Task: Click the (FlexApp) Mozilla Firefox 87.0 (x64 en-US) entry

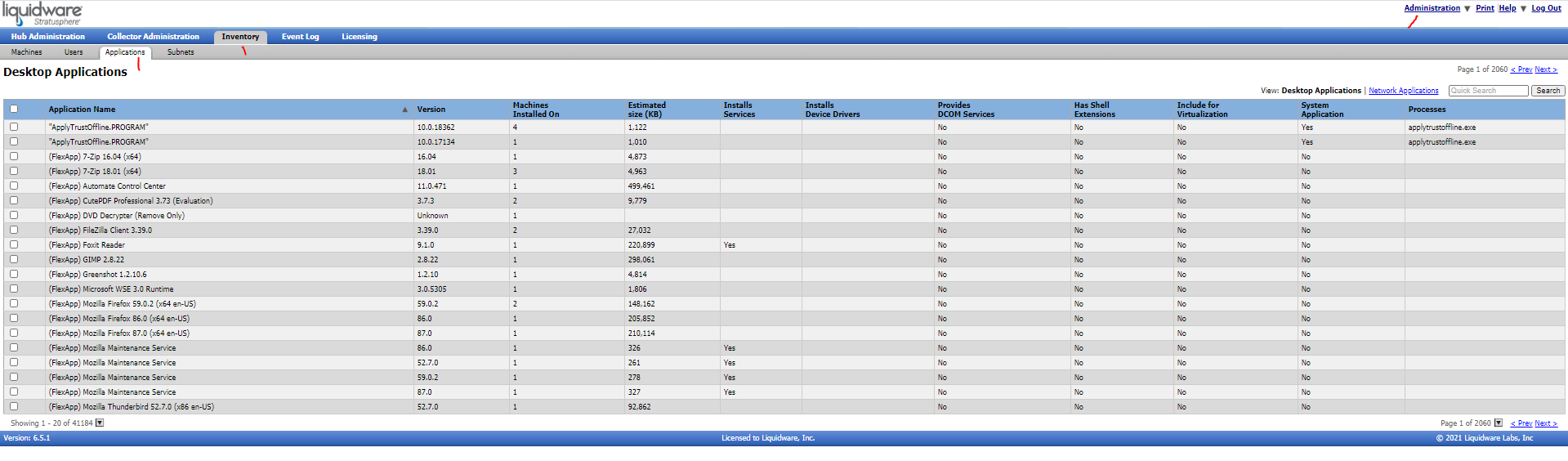Action: tap(118, 333)
